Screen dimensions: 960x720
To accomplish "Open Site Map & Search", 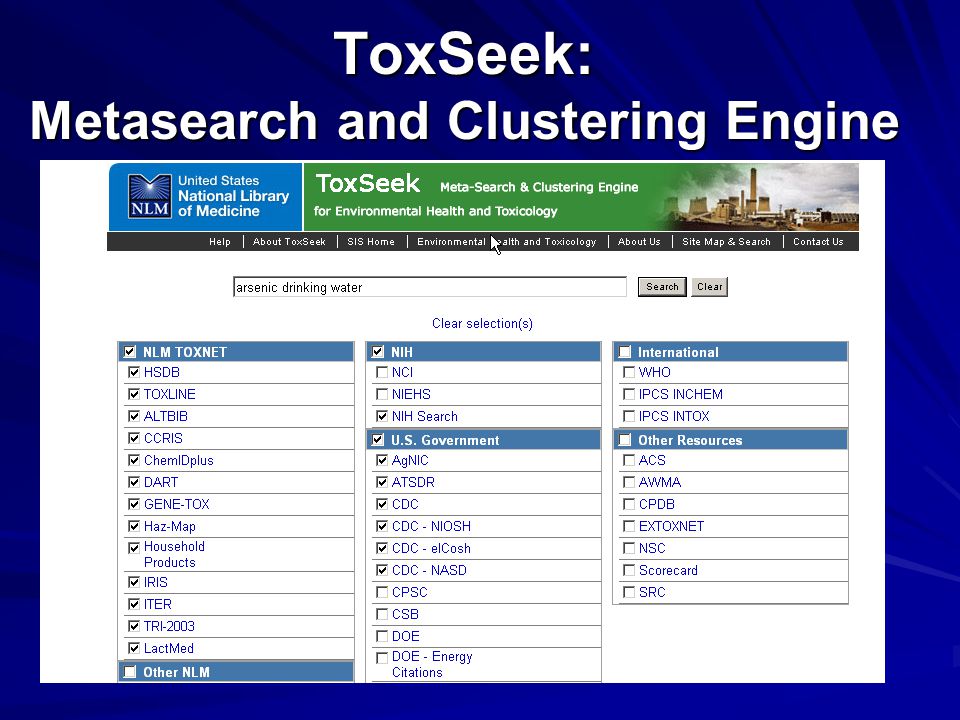I will 726,242.
